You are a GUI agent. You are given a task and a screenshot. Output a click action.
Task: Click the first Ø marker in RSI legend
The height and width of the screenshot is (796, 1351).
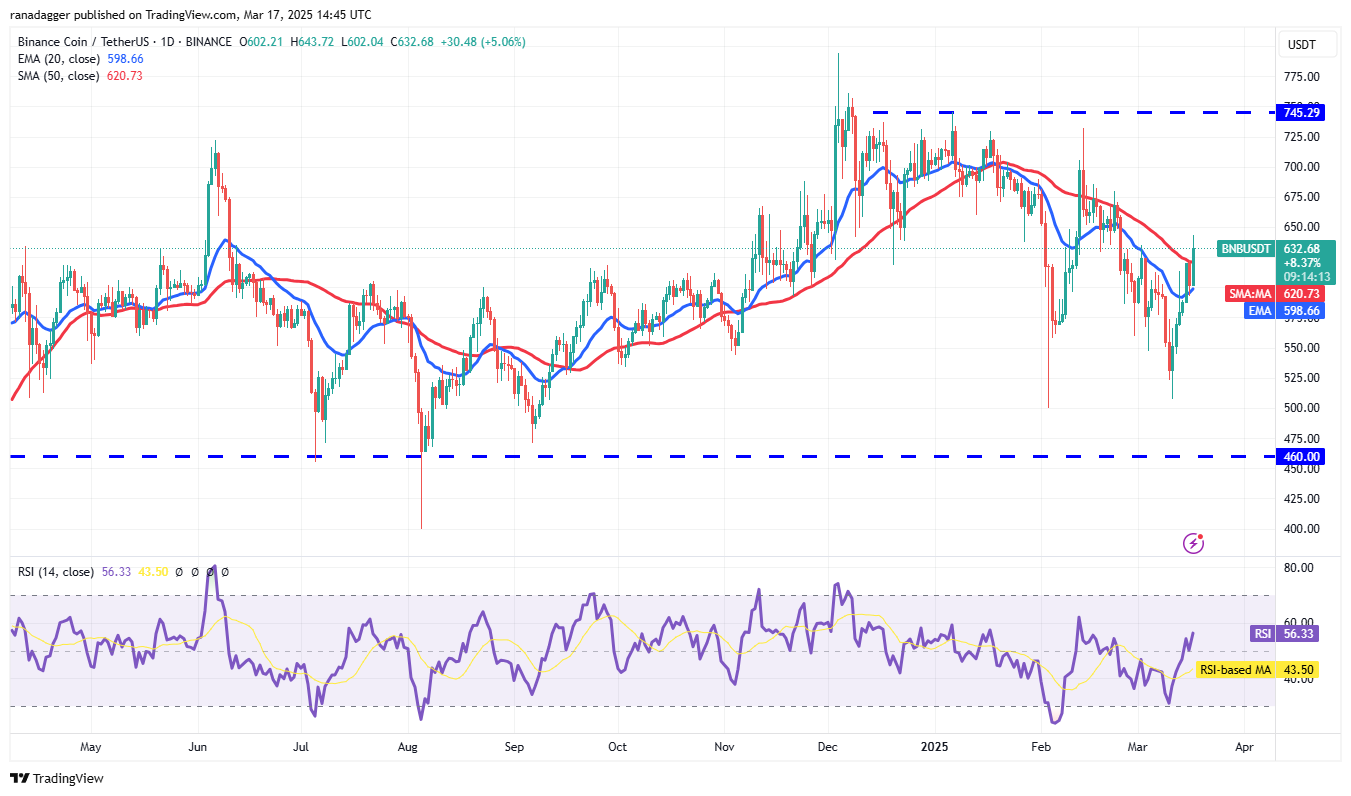coord(179,572)
